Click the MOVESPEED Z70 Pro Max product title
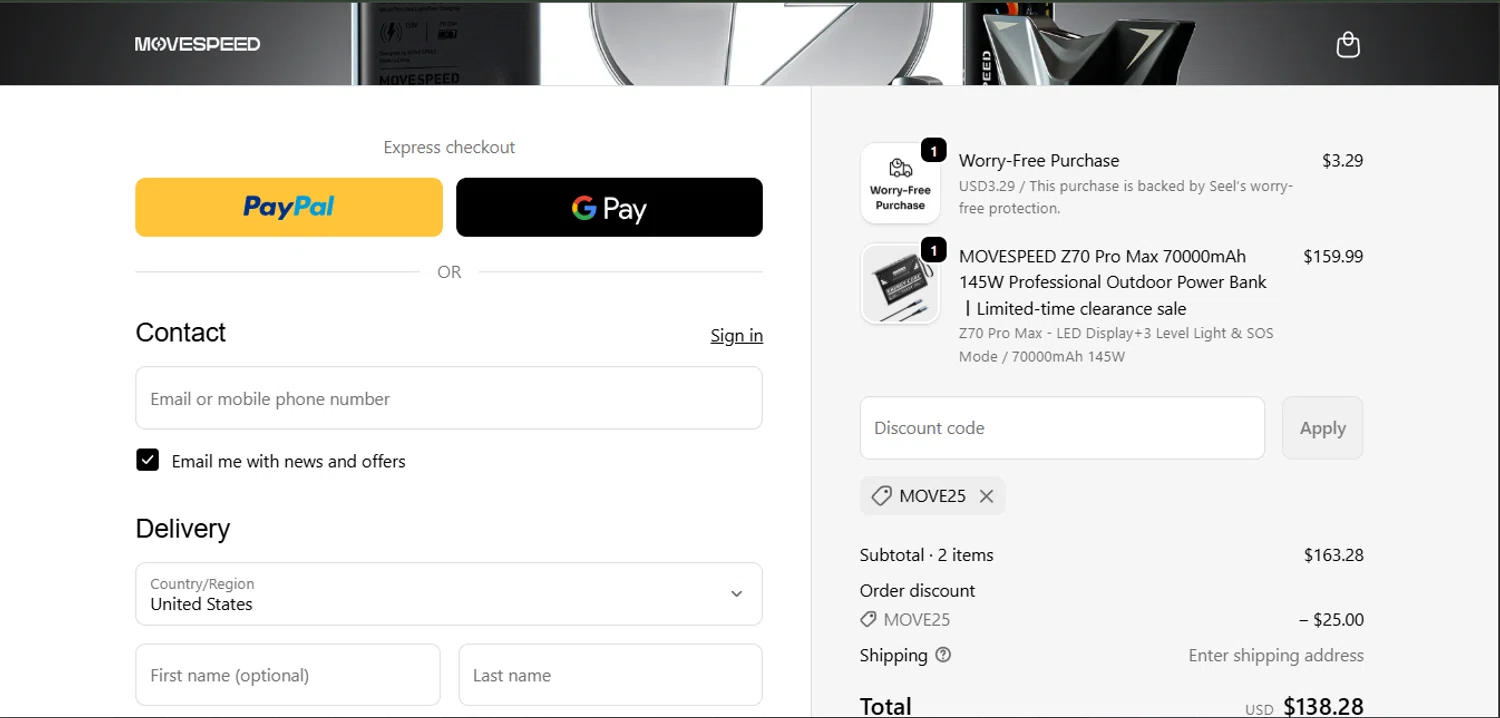The height and width of the screenshot is (718, 1500). click(x=1113, y=282)
